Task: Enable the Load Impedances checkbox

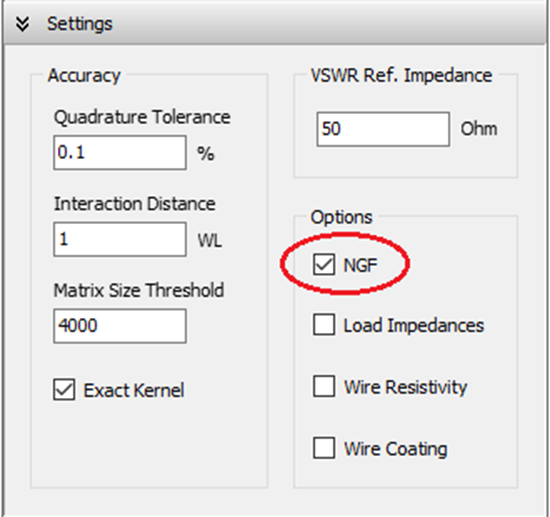Action: click(x=324, y=325)
